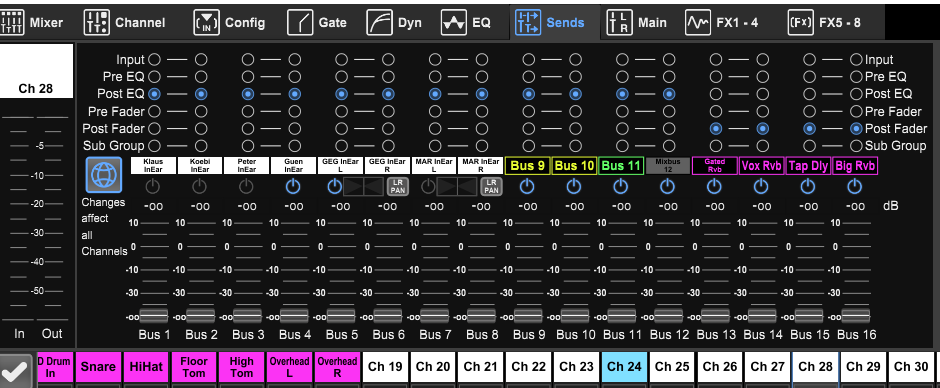Open the FX1 - 4 tab

coord(722,23)
